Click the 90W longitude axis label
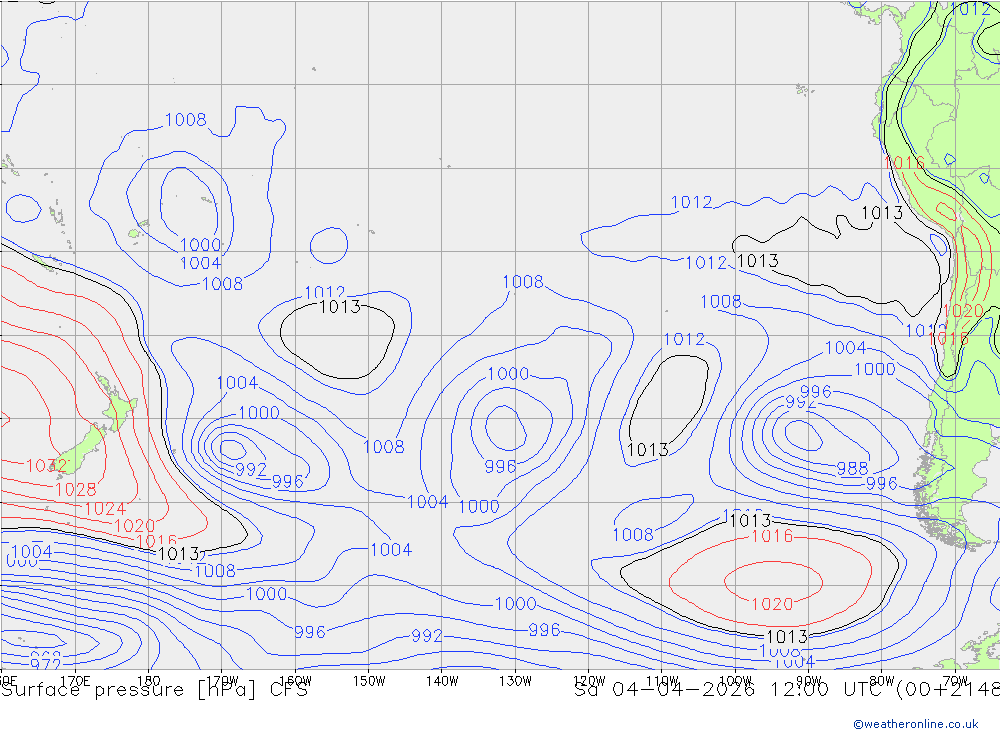This screenshot has width=1000, height=733. pos(809,681)
